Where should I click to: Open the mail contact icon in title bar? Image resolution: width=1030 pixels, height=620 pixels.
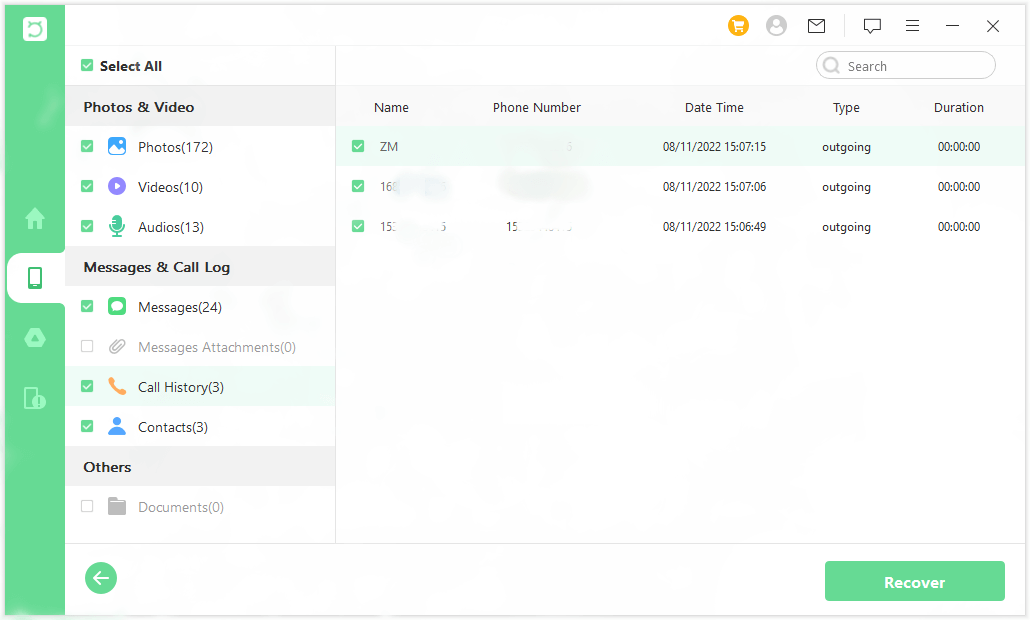pos(816,25)
